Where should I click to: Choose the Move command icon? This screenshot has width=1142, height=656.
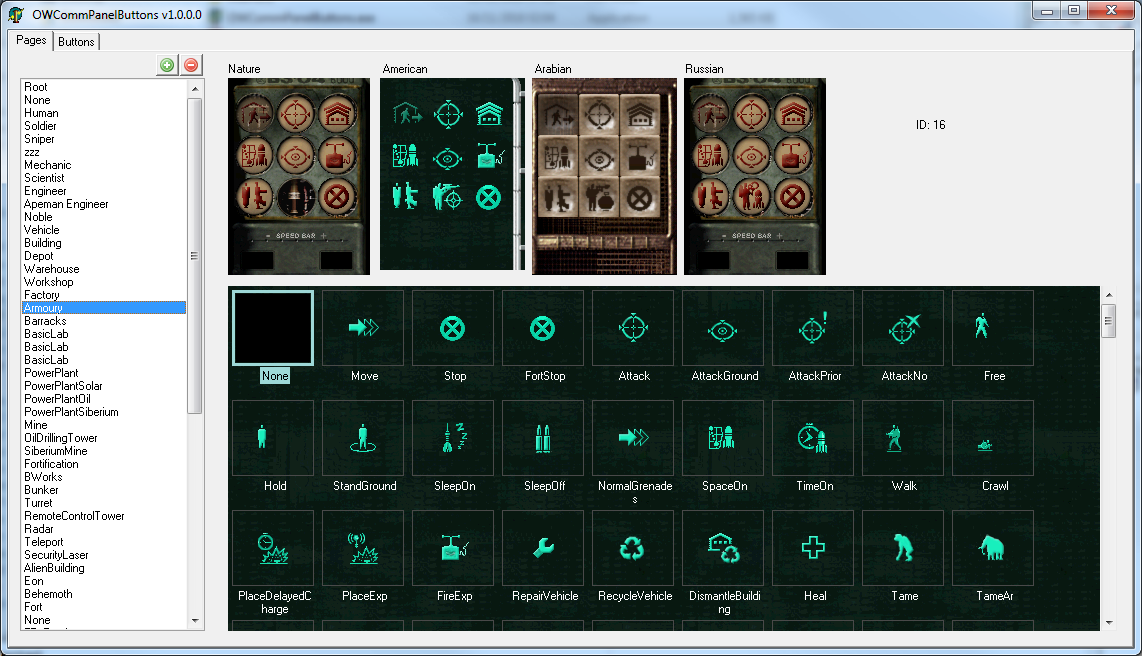(x=363, y=328)
